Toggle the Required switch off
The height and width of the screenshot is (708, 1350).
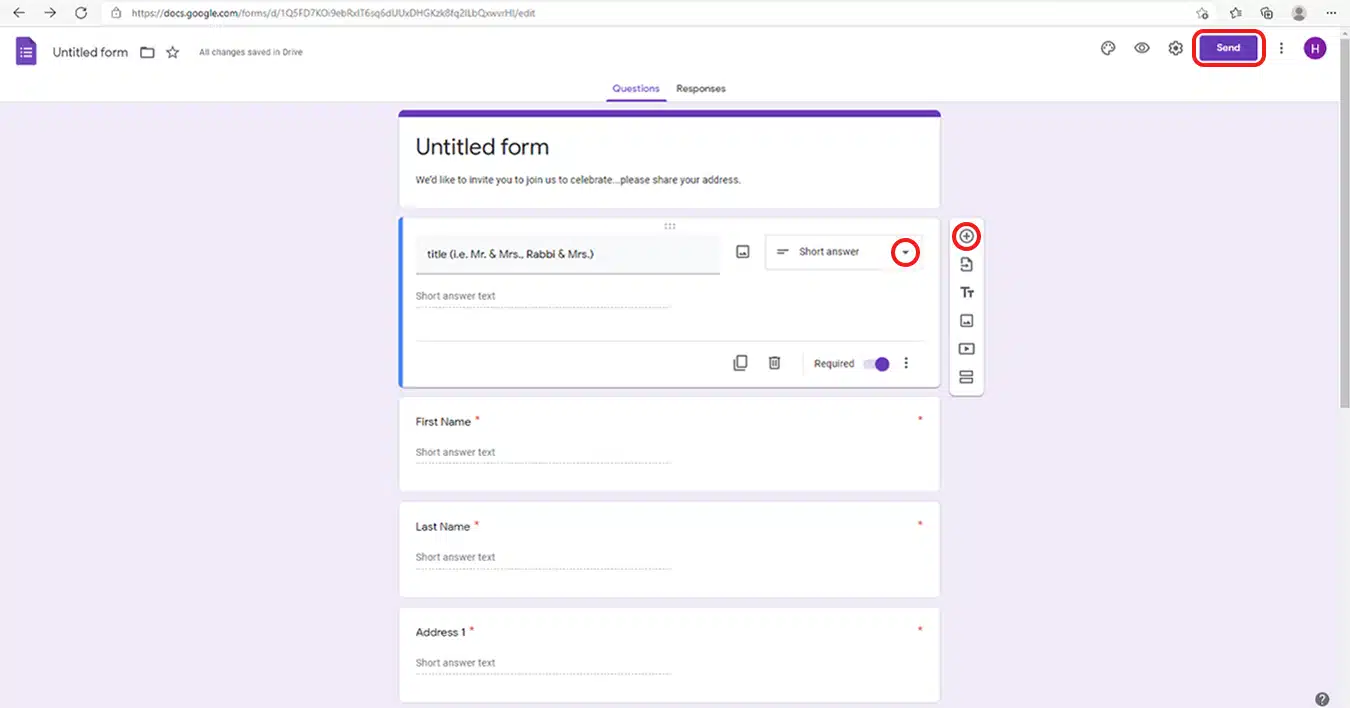pos(876,364)
